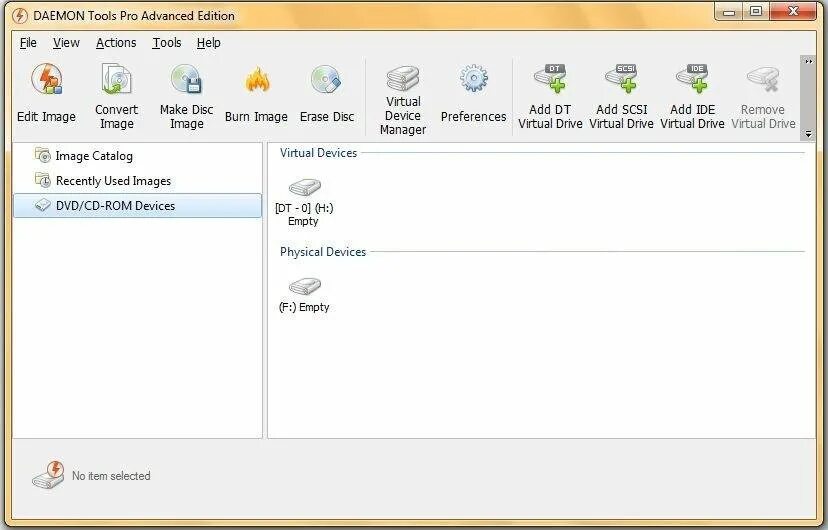The width and height of the screenshot is (828, 530).
Task: Select the [DT - 0] (H:) virtual drive
Action: click(304, 203)
